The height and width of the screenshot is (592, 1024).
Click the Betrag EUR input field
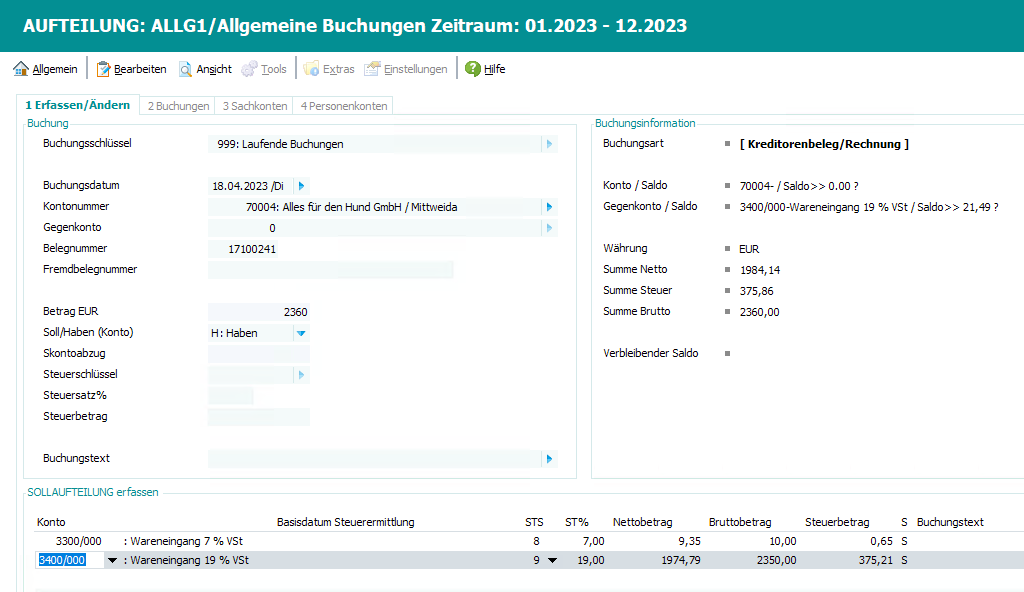pyautogui.click(x=259, y=312)
